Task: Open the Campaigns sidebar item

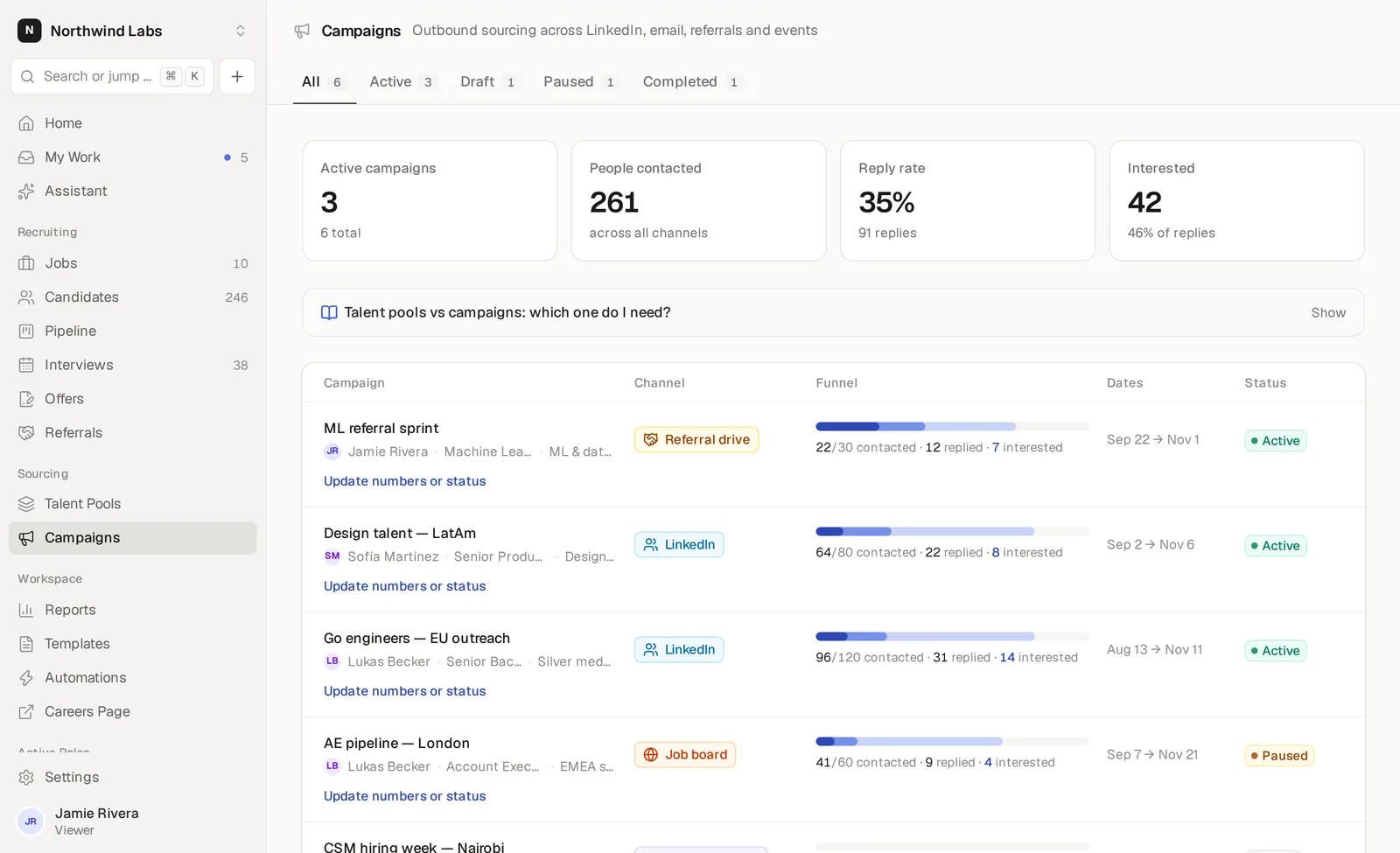Action: point(133,538)
